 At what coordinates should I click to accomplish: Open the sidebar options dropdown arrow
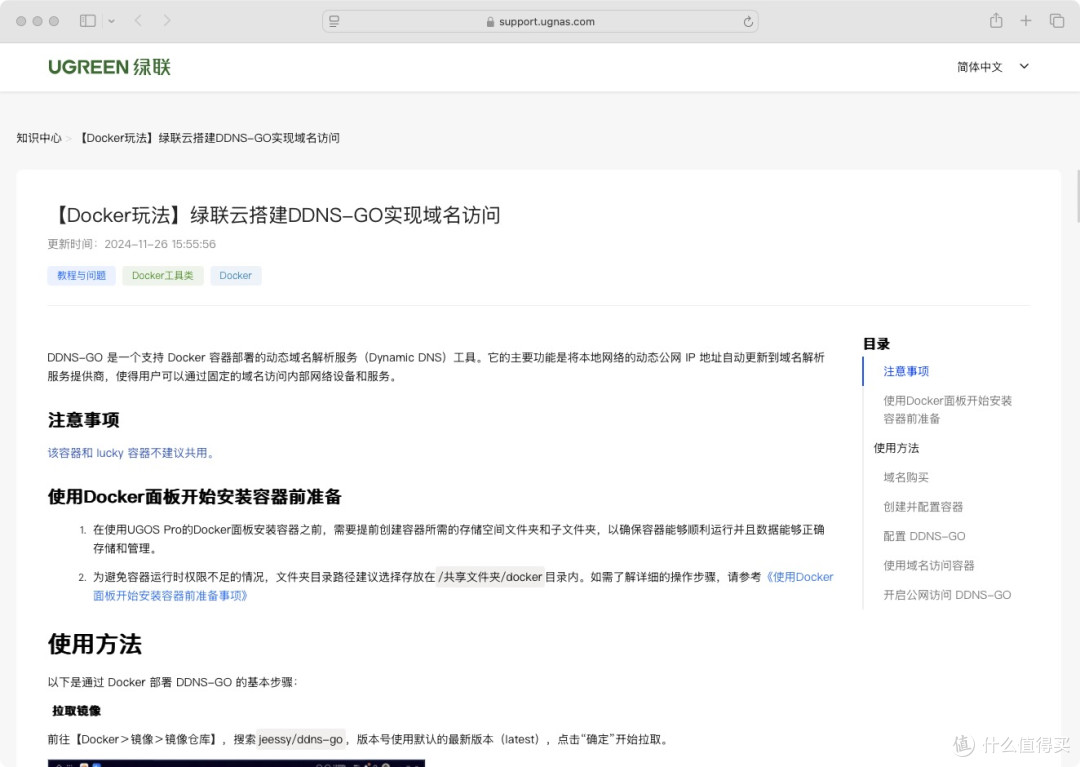112,21
